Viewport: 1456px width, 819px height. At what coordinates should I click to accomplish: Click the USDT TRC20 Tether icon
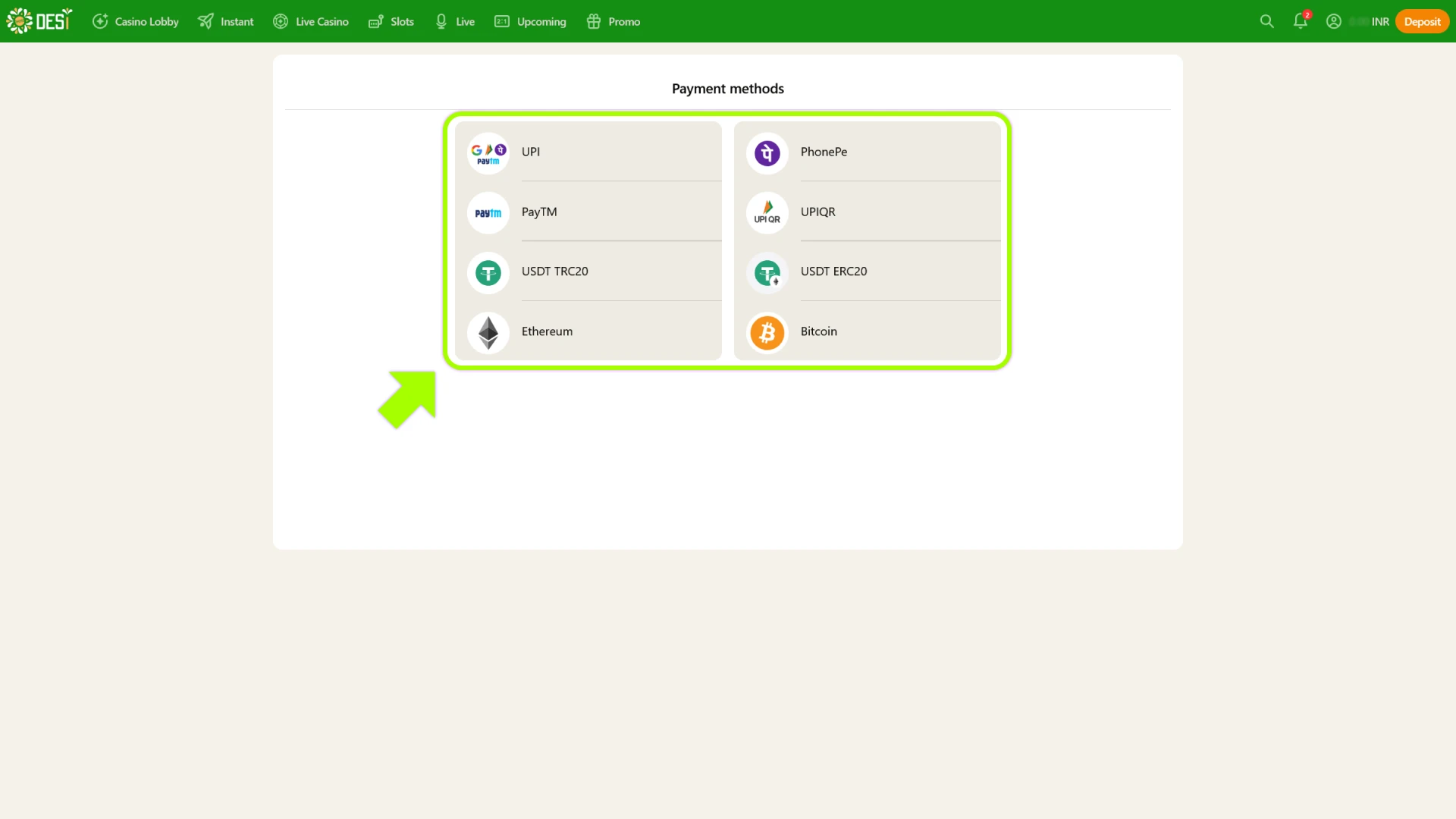click(x=488, y=272)
